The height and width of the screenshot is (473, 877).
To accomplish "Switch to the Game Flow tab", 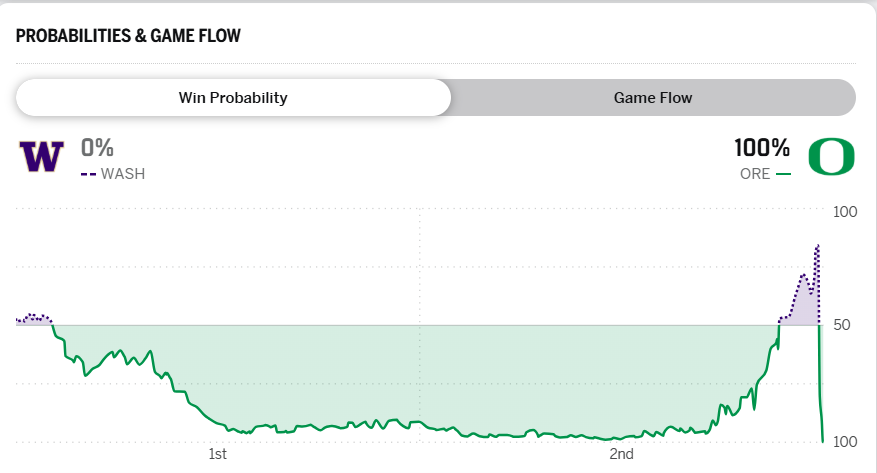I will coord(652,98).
